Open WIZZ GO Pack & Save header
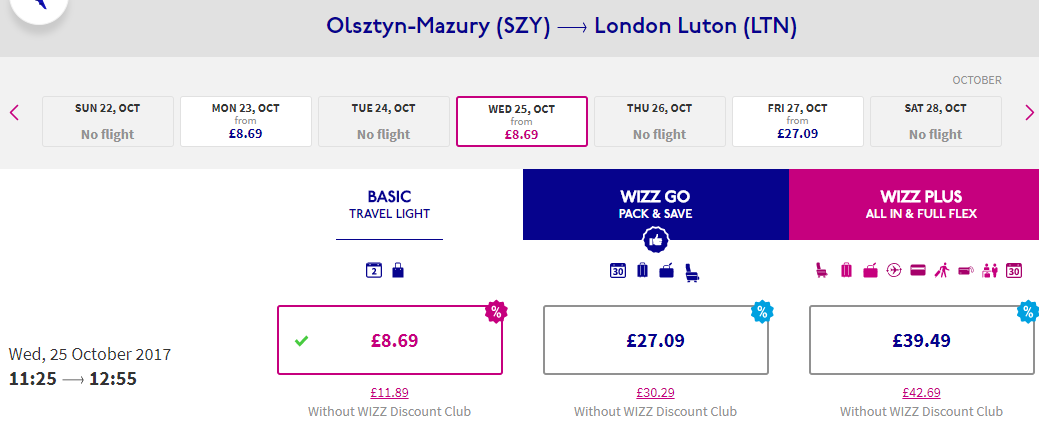The height and width of the screenshot is (426, 1039). click(656, 204)
